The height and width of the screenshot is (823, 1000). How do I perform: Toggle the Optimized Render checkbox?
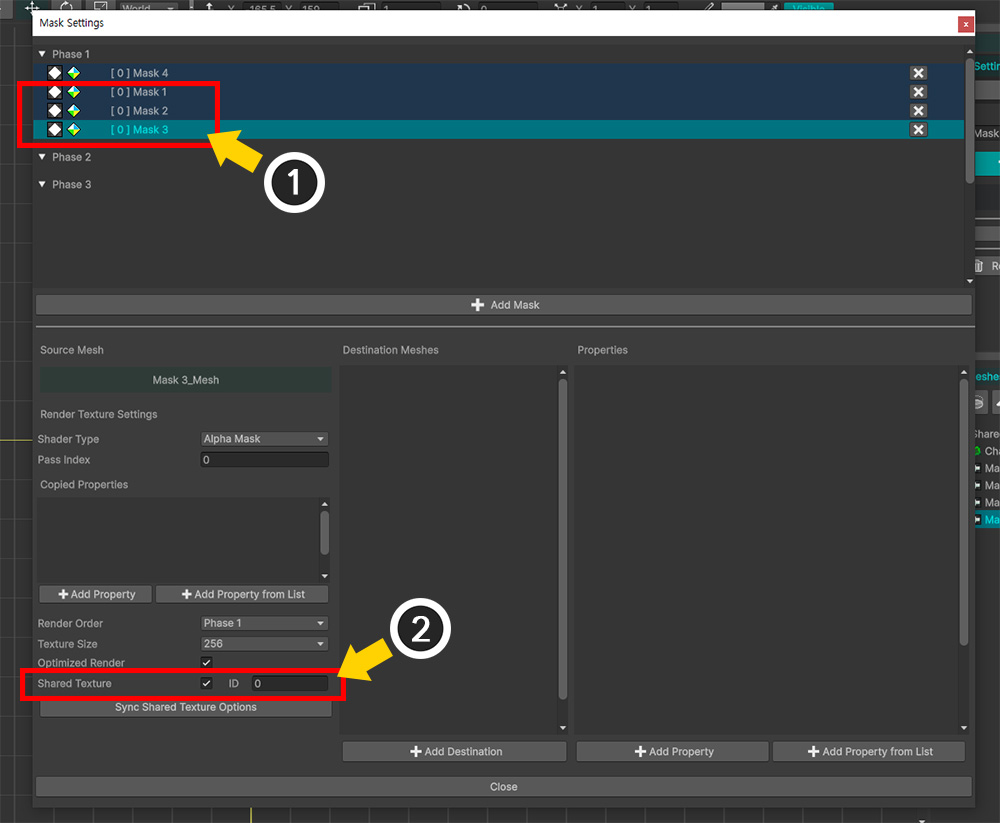207,663
